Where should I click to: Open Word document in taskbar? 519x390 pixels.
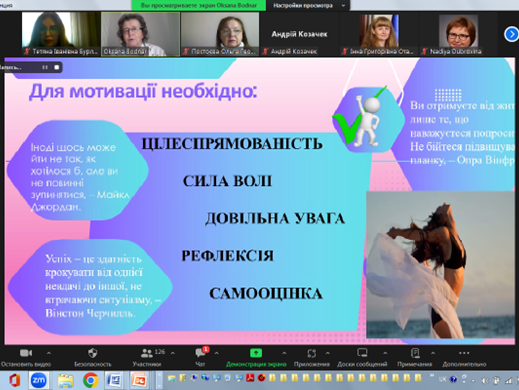pos(114,380)
